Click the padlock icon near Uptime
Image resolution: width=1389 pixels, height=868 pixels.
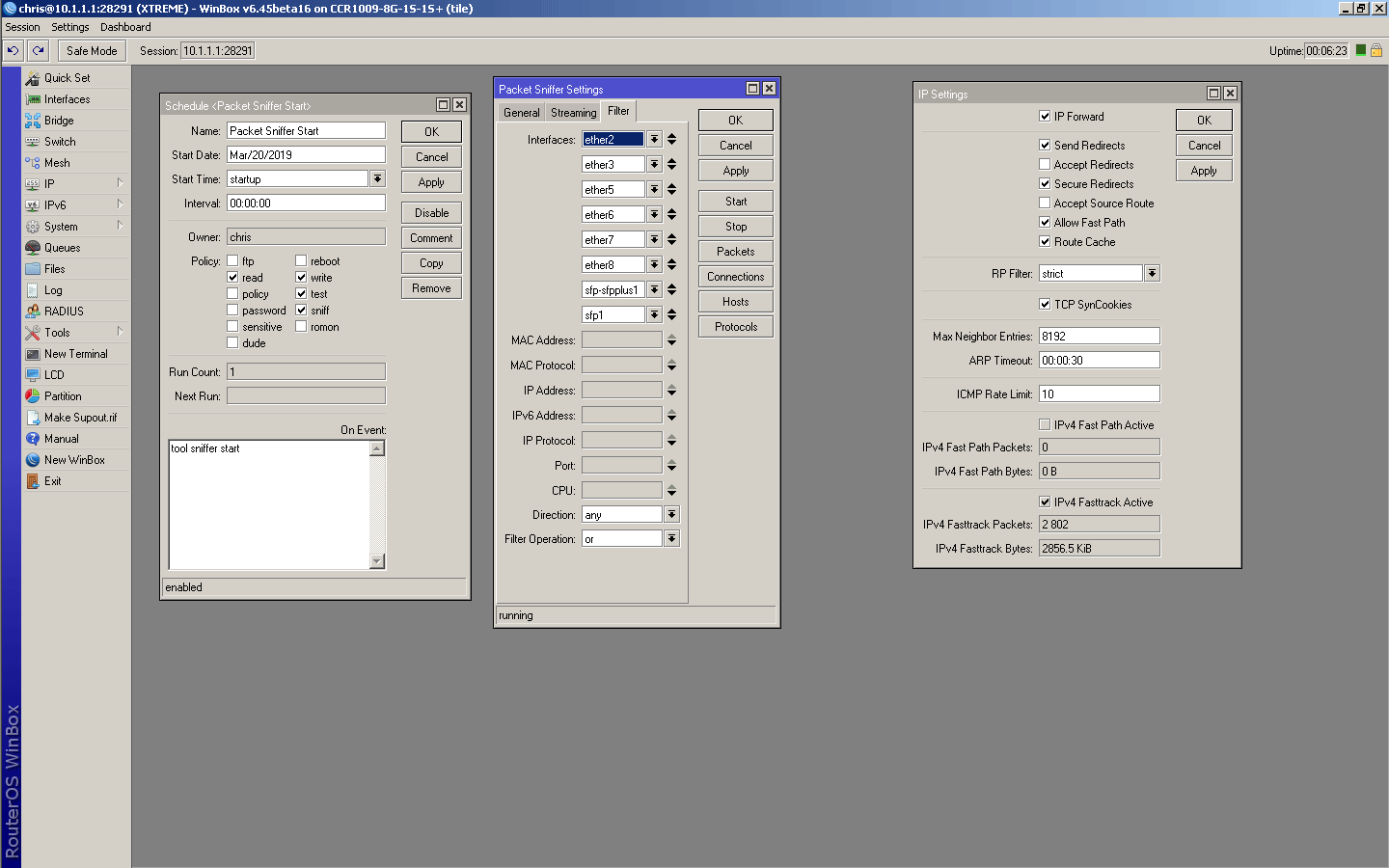click(1376, 50)
